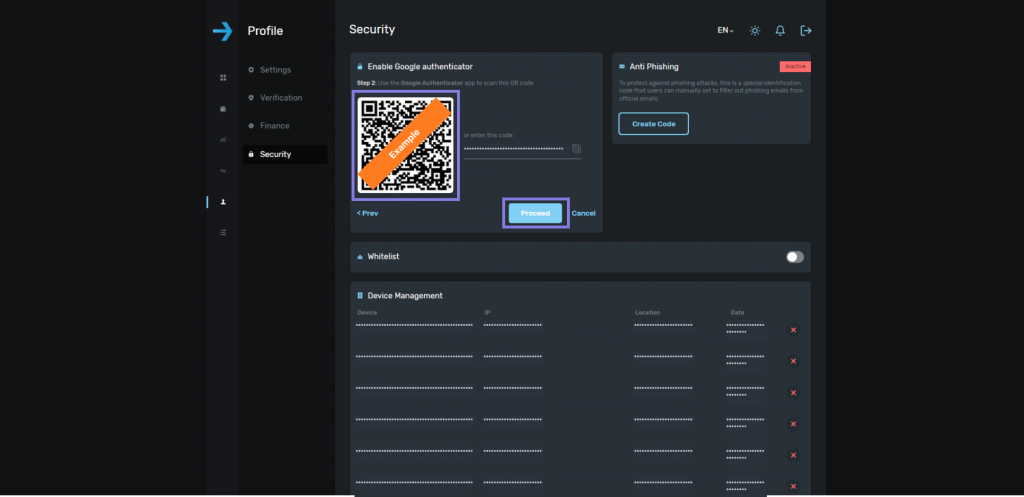
Task: Go back with the Prev link
Action: (368, 214)
